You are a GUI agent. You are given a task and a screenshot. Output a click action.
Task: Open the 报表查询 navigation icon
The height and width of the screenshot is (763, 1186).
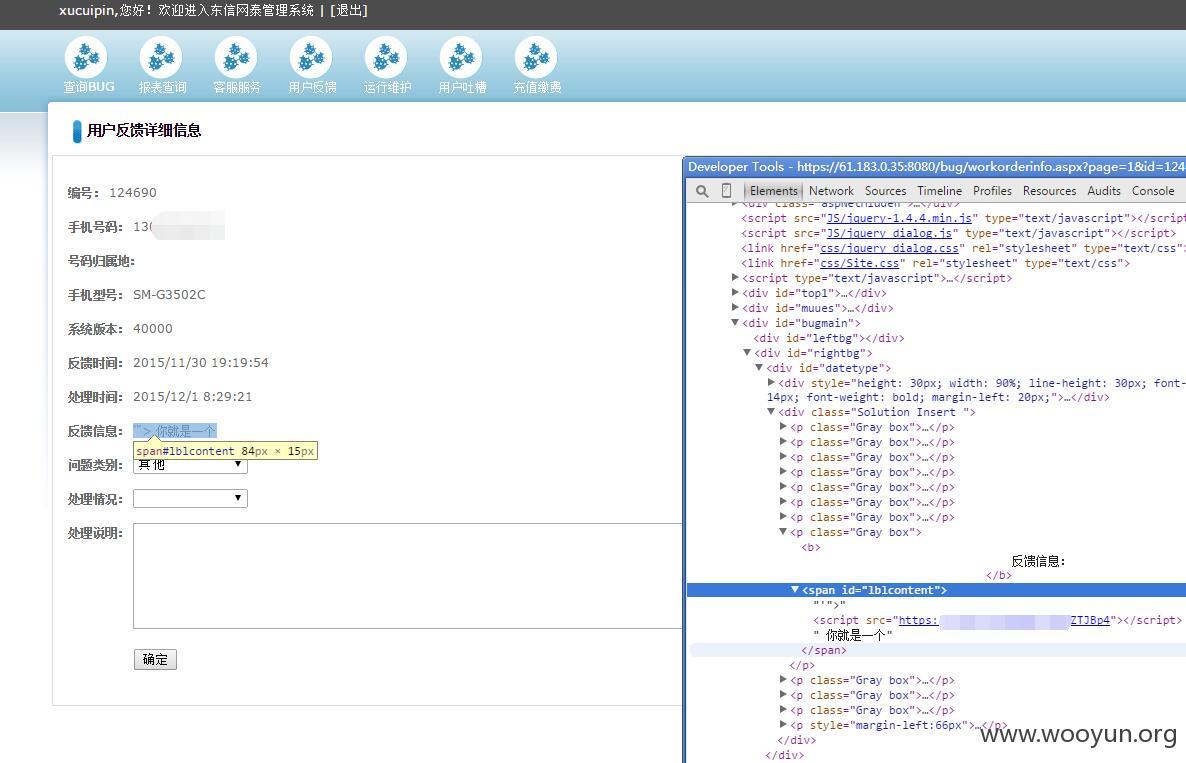[161, 57]
